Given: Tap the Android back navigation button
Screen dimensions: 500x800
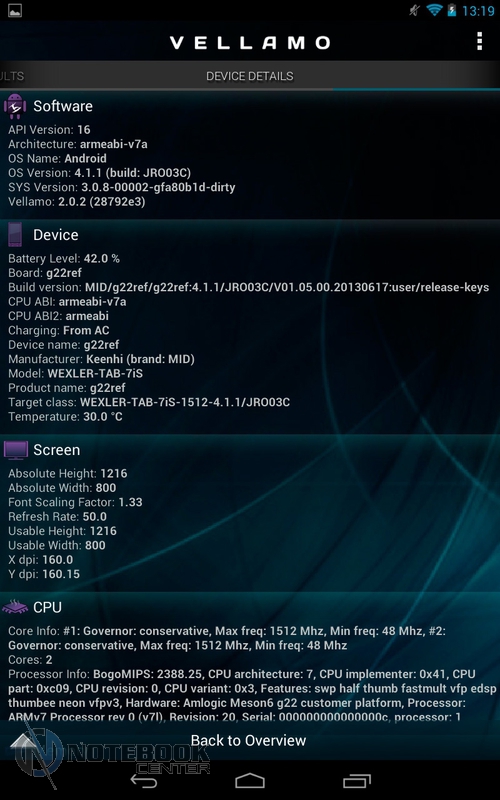Looking at the screenshot, I should pyautogui.click(x=144, y=781).
